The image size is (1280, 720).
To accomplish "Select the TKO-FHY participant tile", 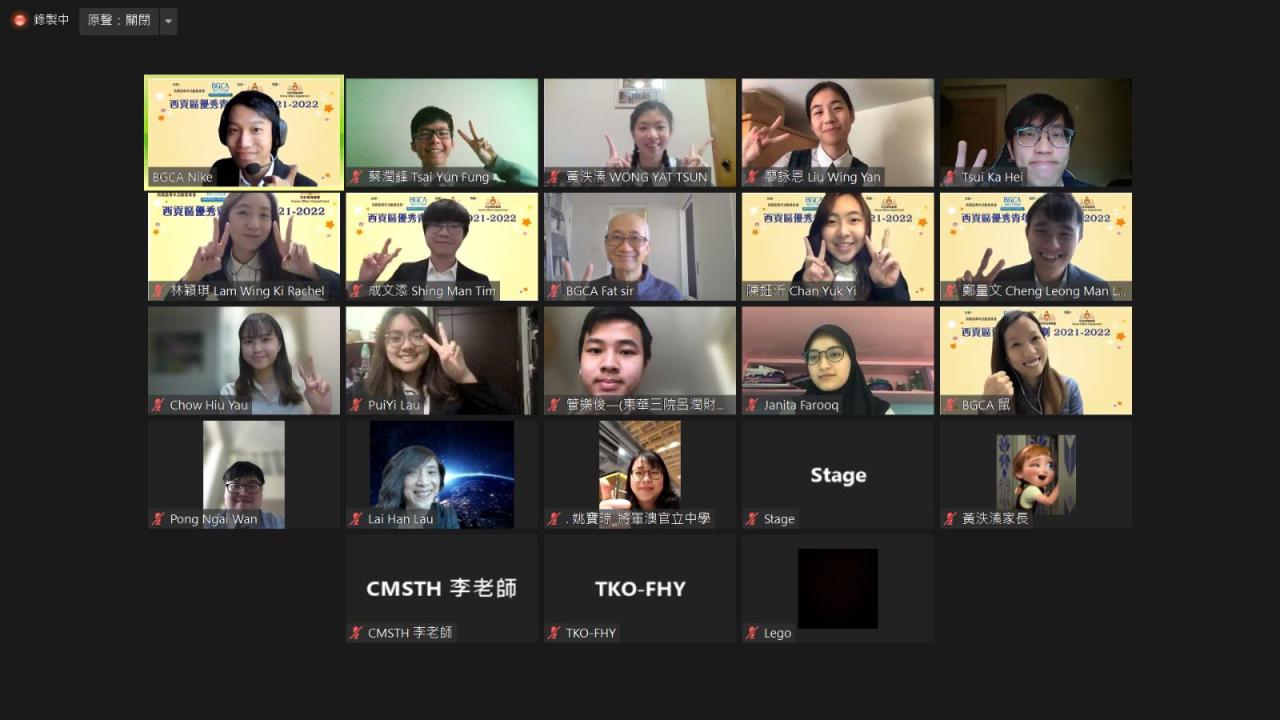I will pos(640,588).
